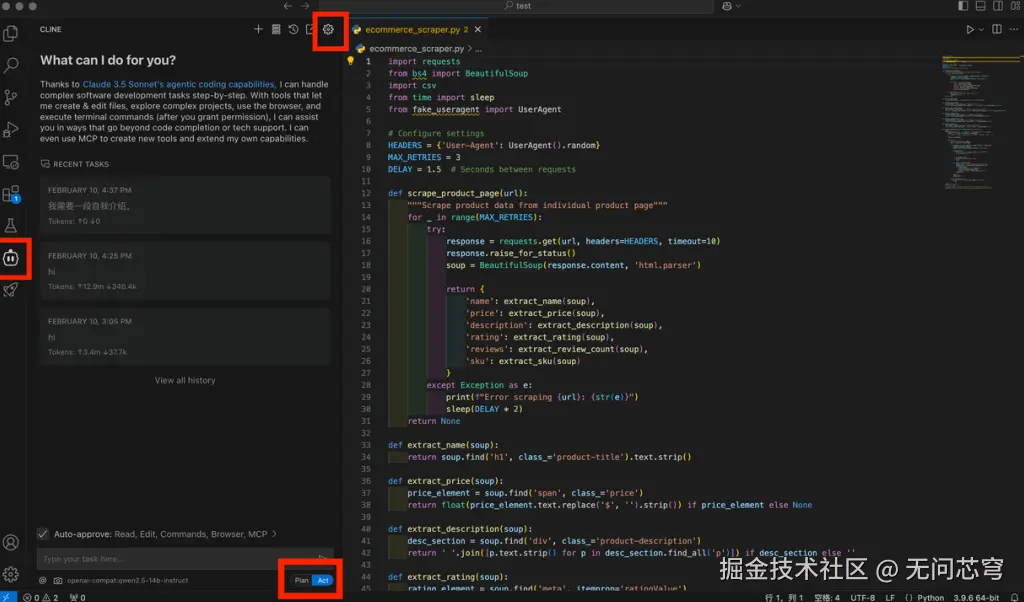Toggle bottom panel layout button
1024x602 pixels.
point(980,6)
